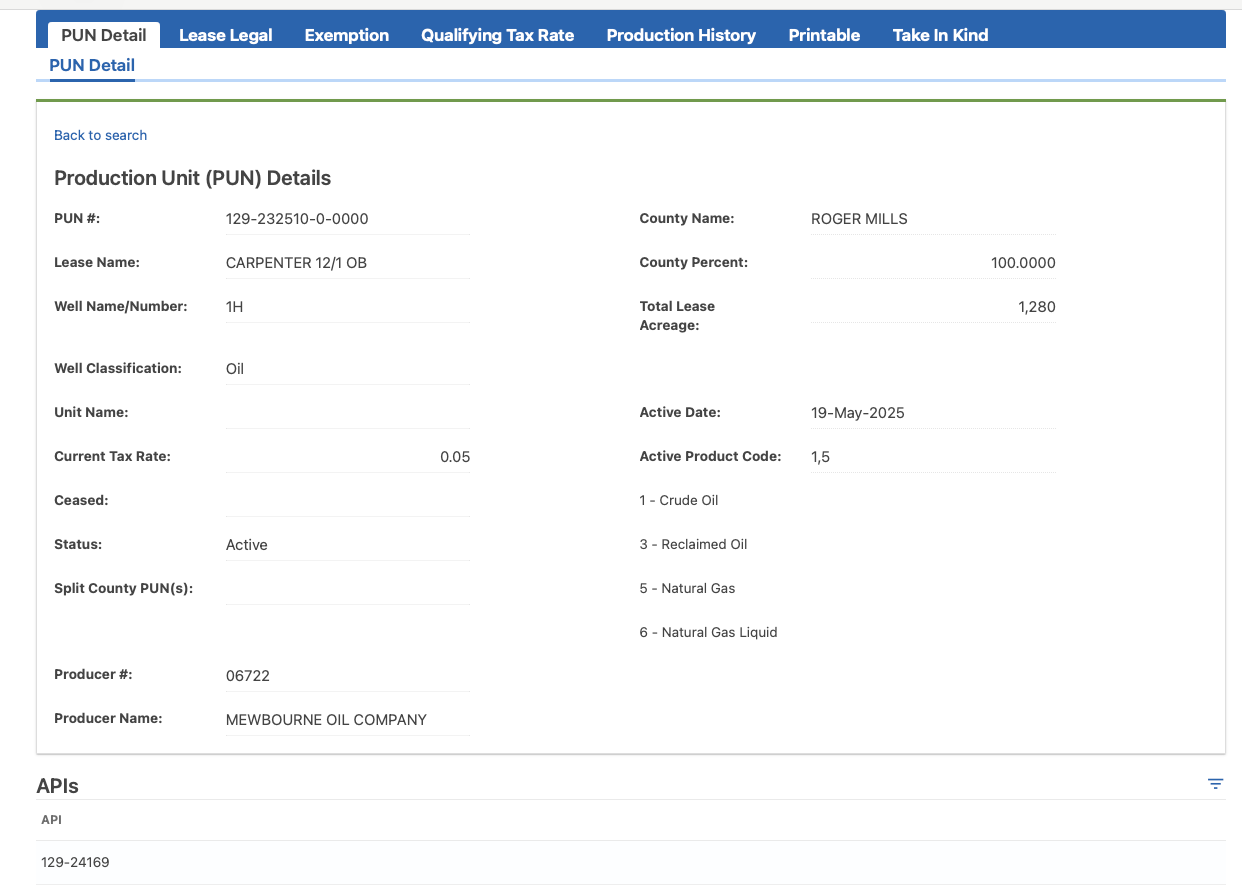Select the API row 129-24169
The height and width of the screenshot is (895, 1242).
(631, 862)
